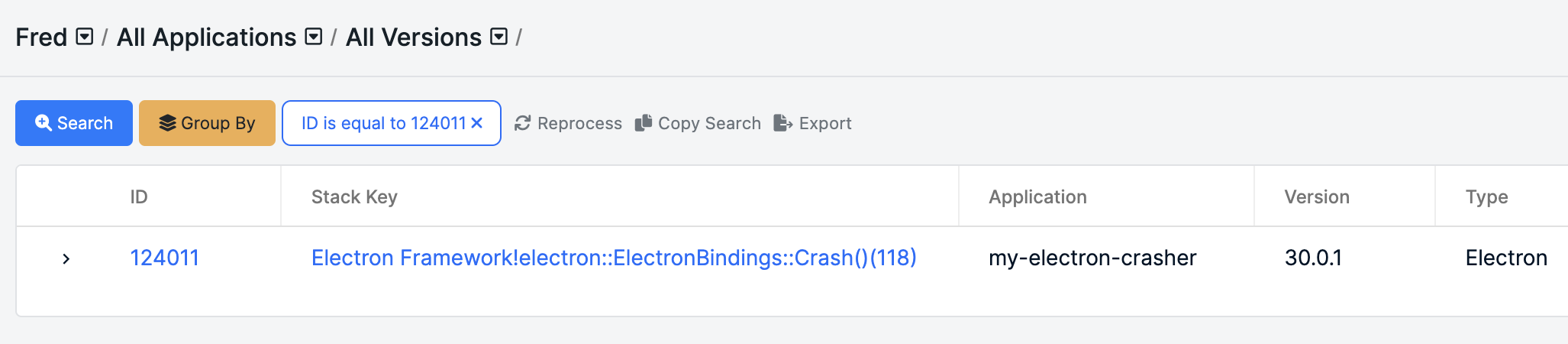
Task: Open the Fred database dropdown
Action: [85, 37]
